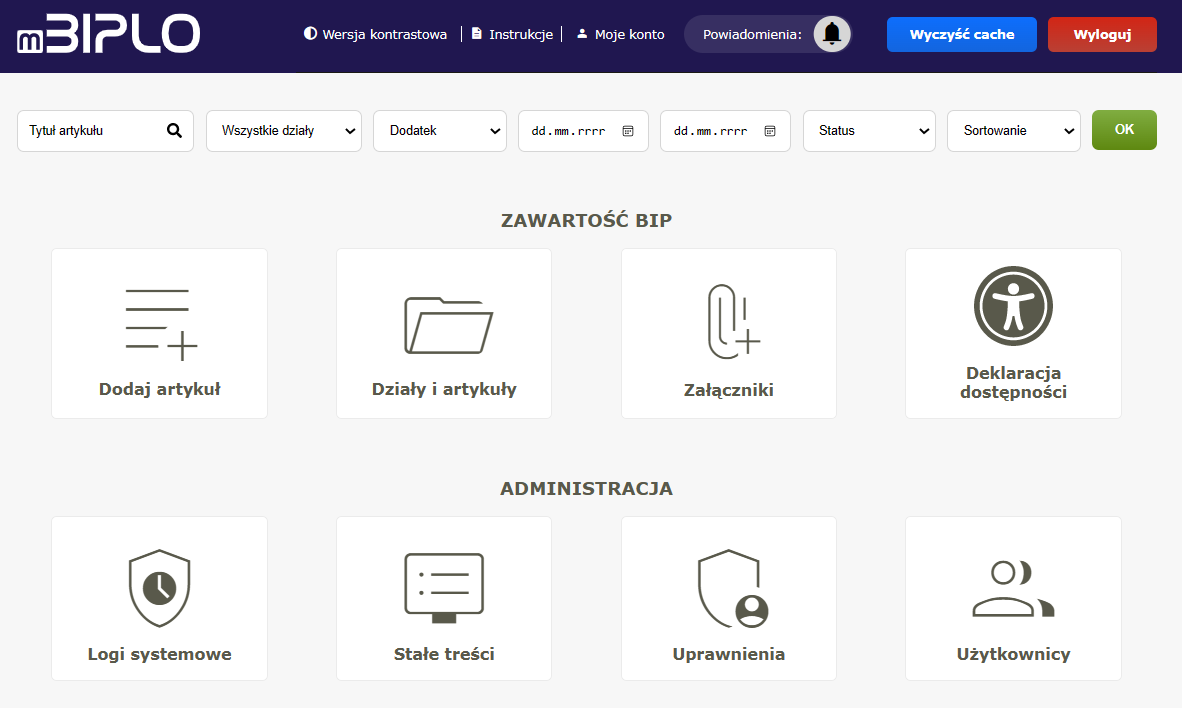Image resolution: width=1182 pixels, height=708 pixels.
Task: Click the Tytuł artykułu search field
Action: pyautogui.click(x=90, y=131)
